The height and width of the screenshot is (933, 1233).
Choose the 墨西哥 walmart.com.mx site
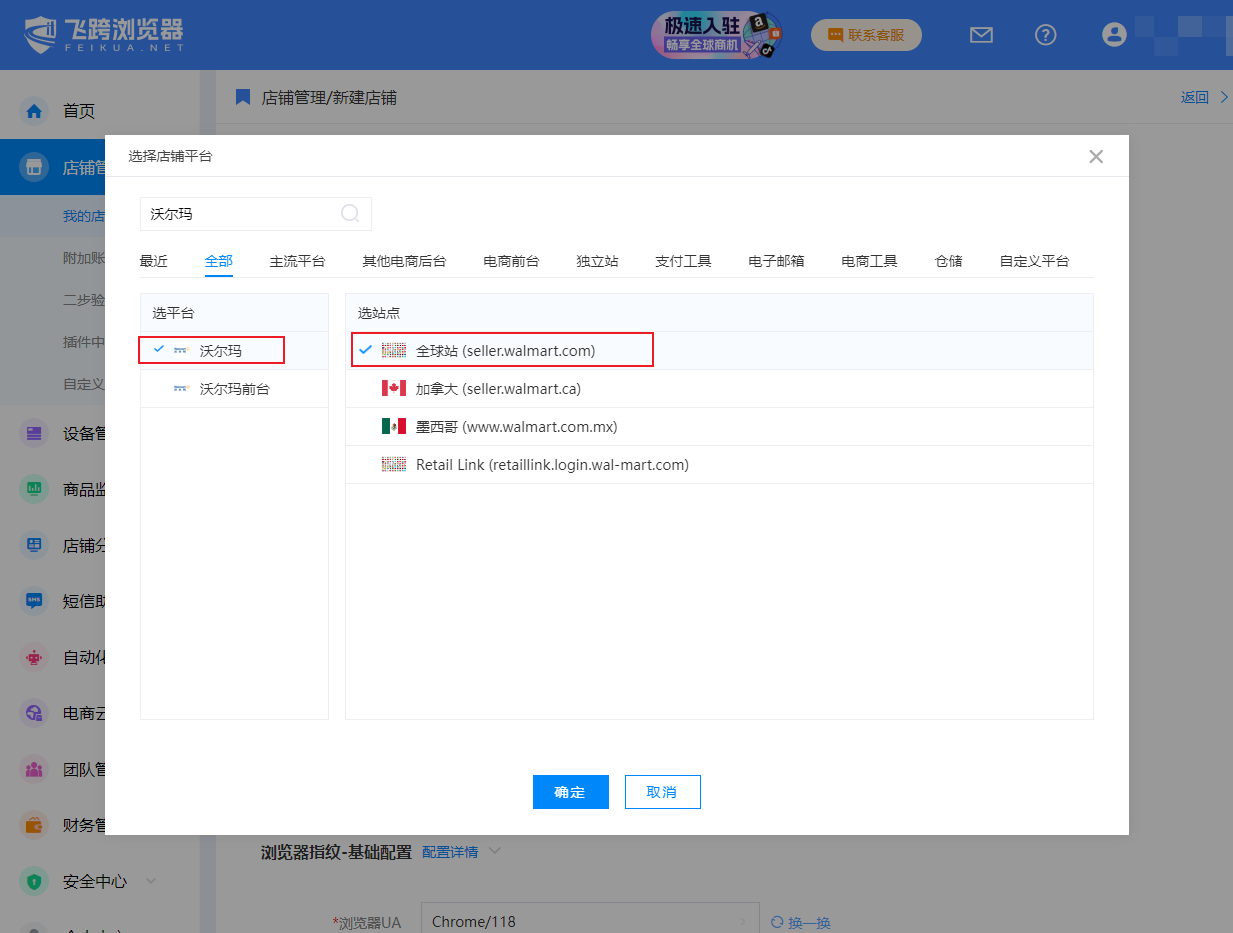coord(516,427)
